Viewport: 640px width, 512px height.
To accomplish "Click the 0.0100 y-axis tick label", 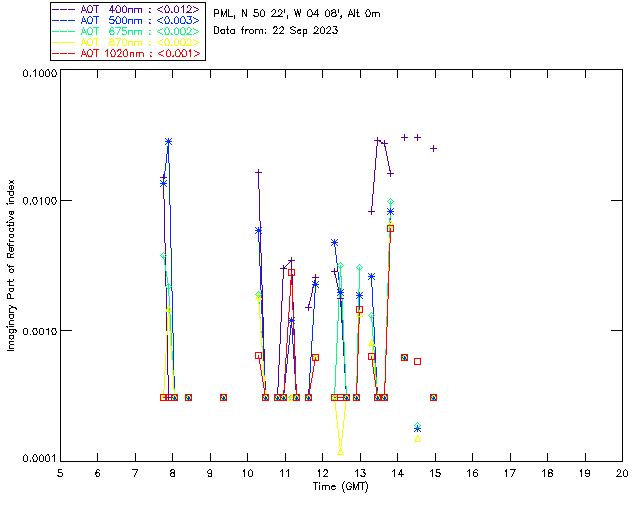I will (39, 201).
